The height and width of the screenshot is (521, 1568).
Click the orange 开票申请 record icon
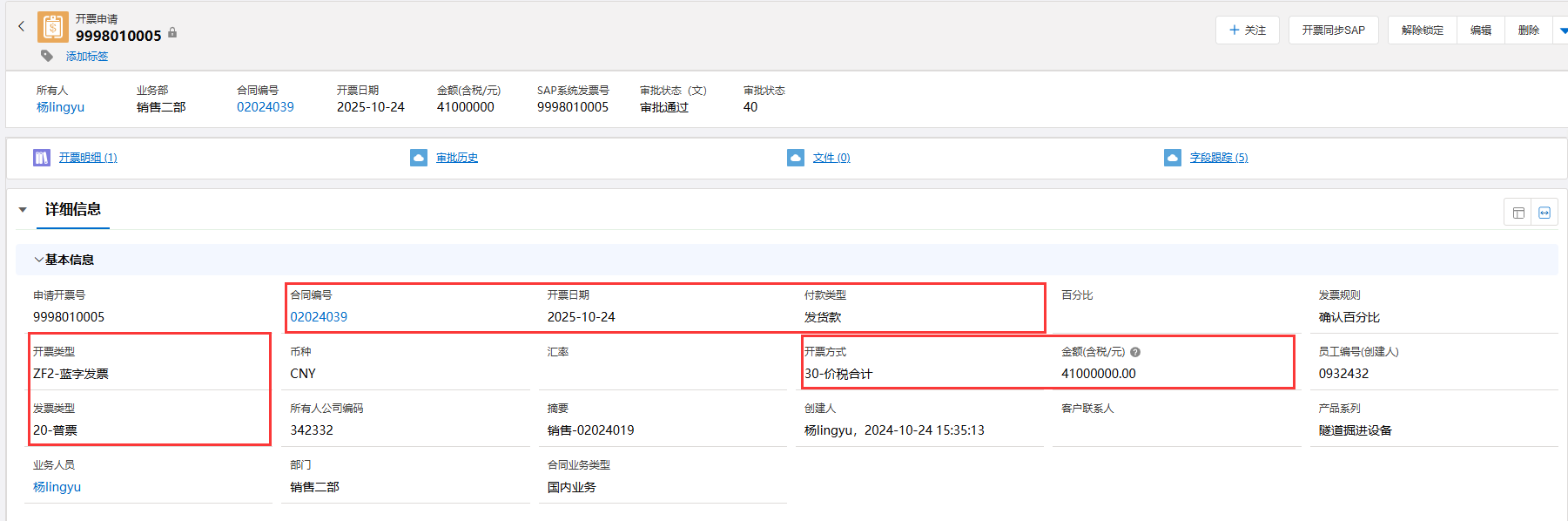[53, 28]
